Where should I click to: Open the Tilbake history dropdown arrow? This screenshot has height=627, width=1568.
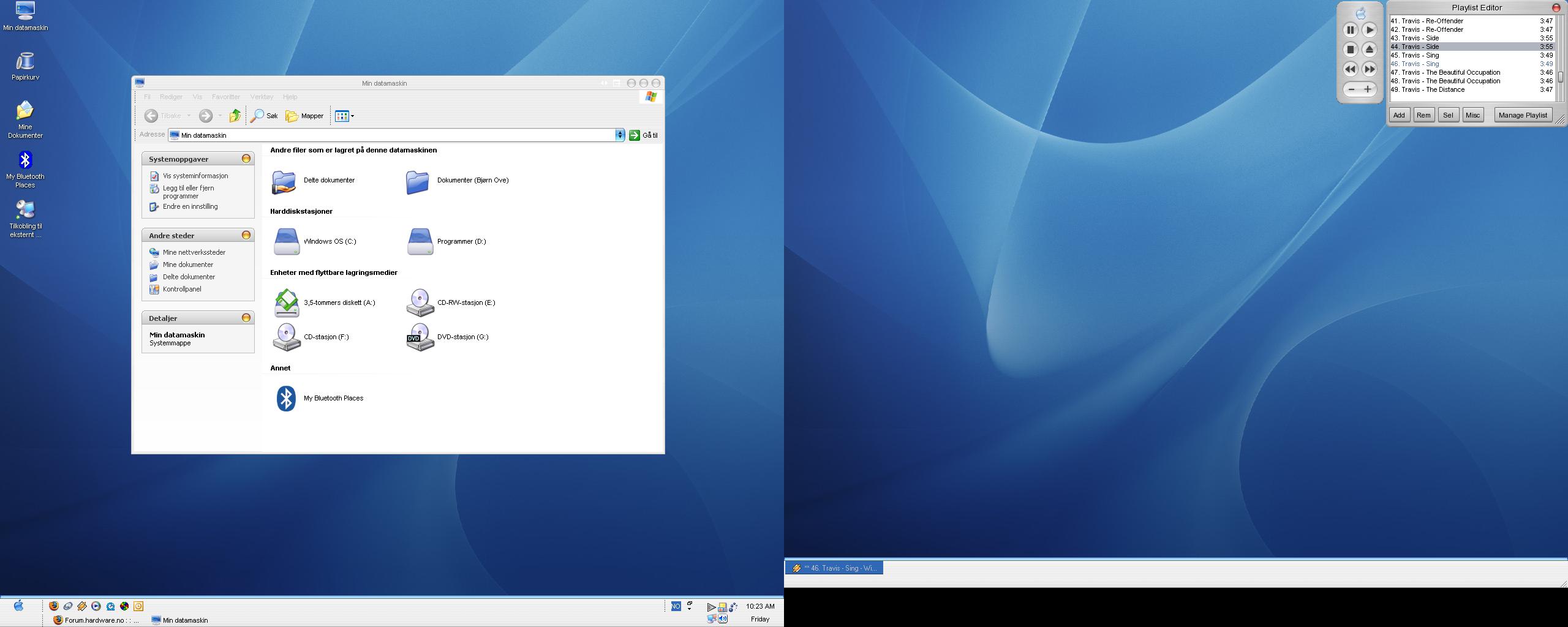(189, 116)
